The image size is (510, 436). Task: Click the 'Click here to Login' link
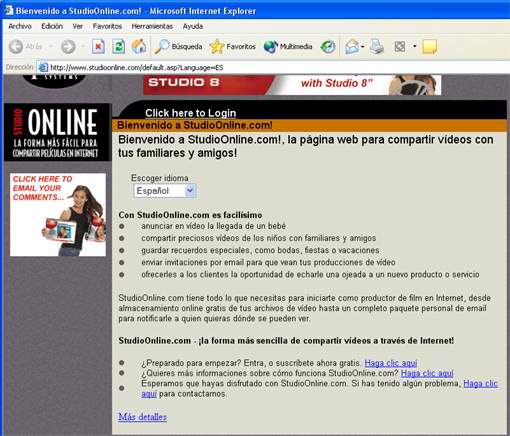pyautogui.click(x=191, y=113)
